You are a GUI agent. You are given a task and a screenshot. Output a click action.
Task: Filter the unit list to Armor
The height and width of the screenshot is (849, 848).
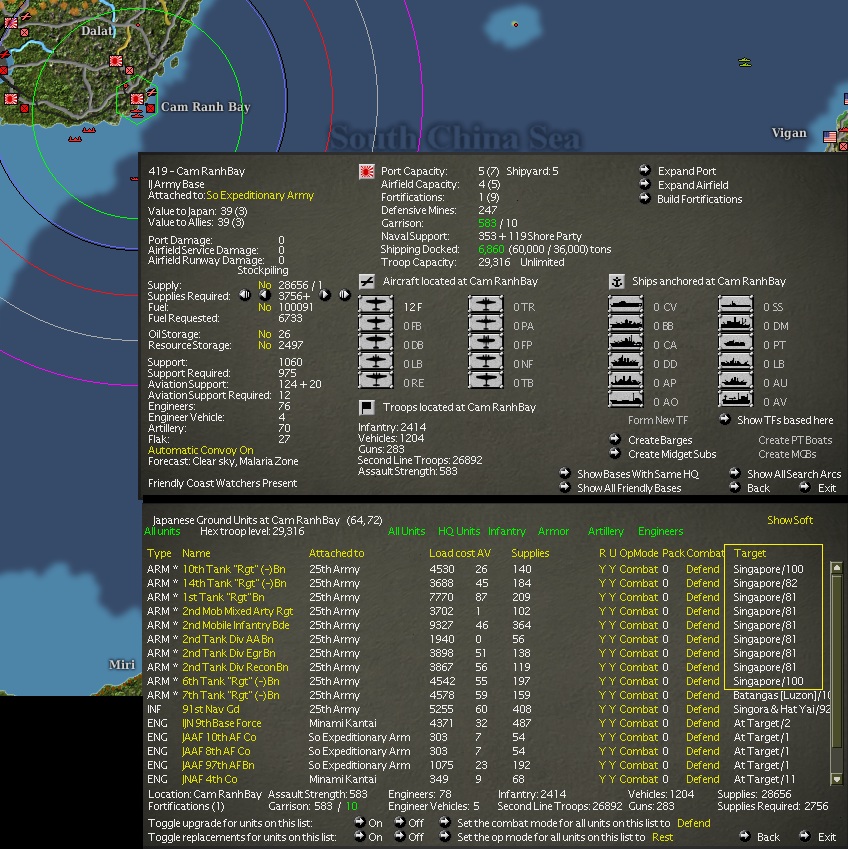click(x=553, y=532)
